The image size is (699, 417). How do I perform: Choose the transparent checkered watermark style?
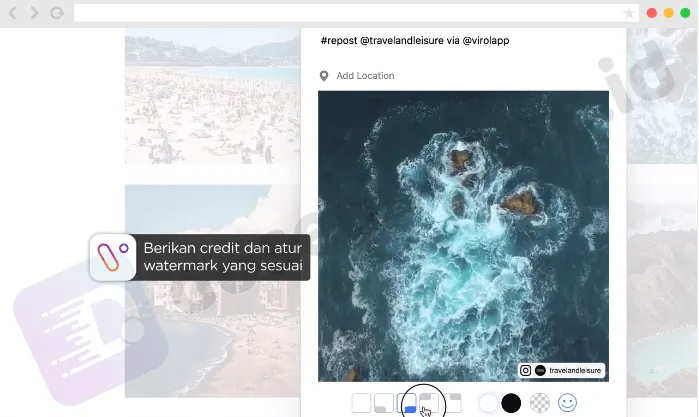point(539,403)
